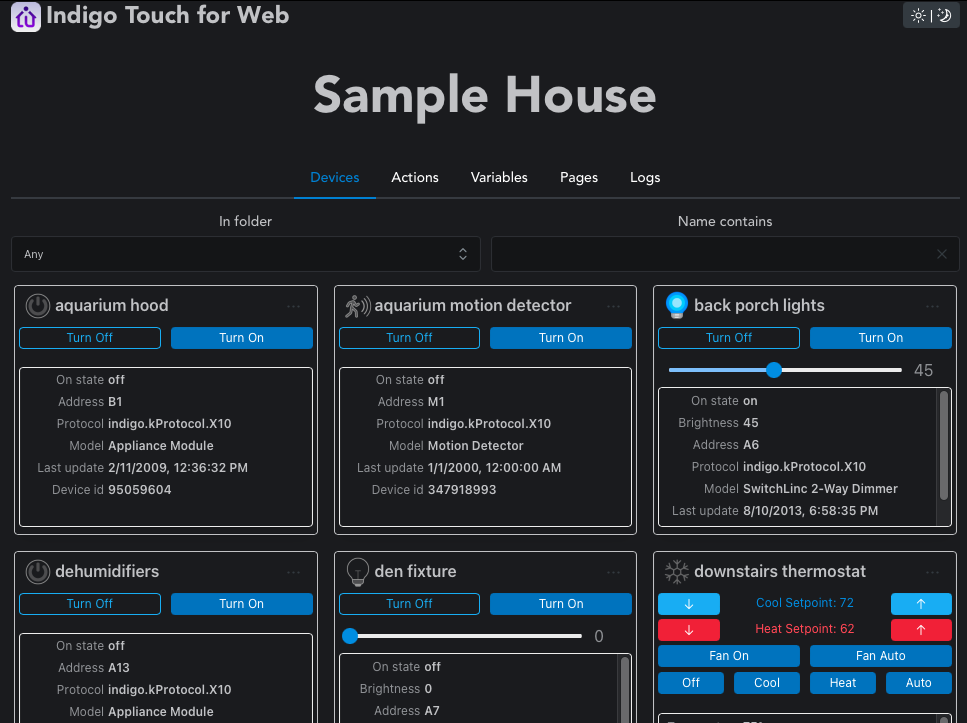
Task: Click aquarium motion detector sensor icon
Action: (x=358, y=306)
